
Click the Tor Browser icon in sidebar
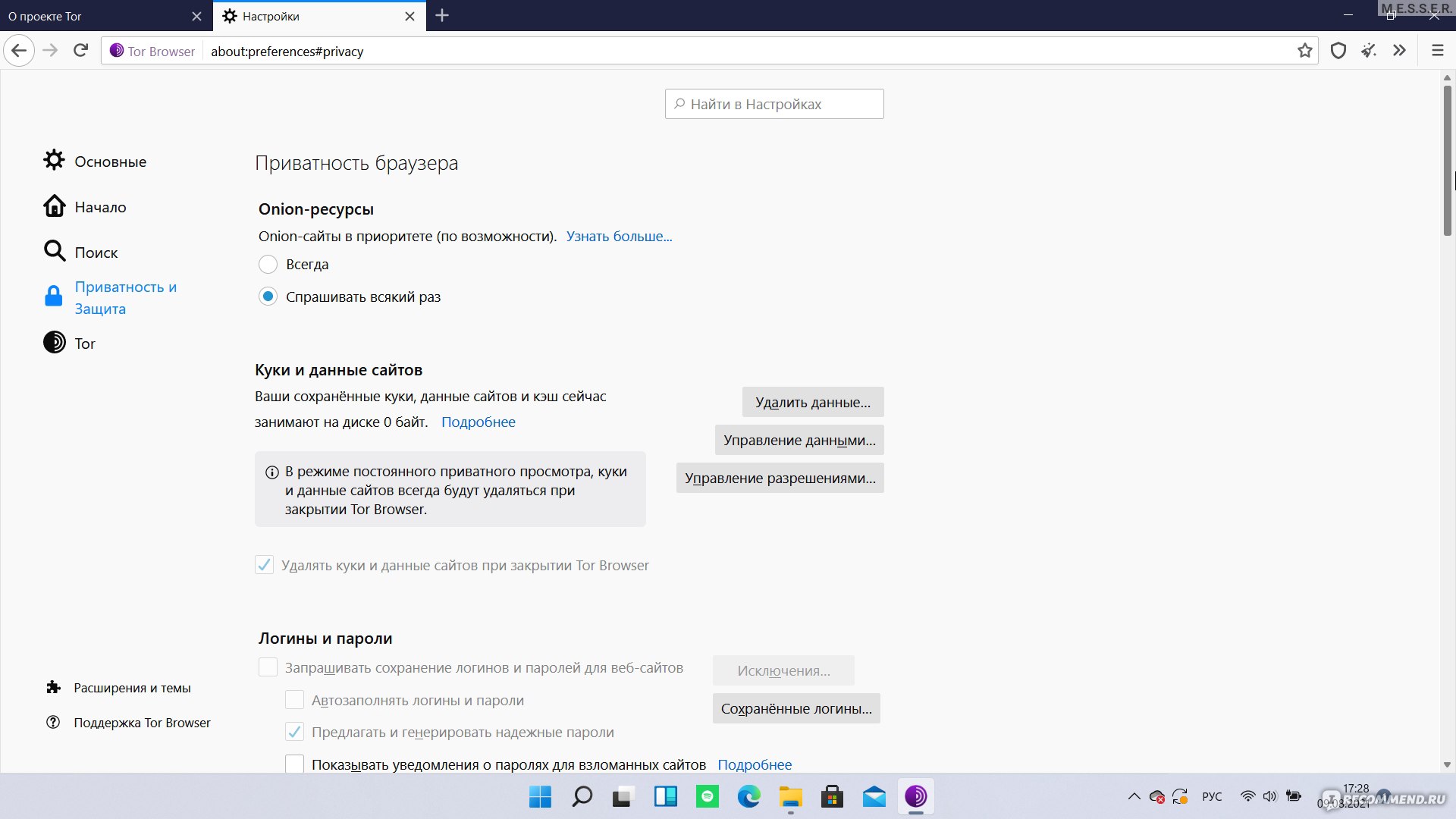(54, 342)
